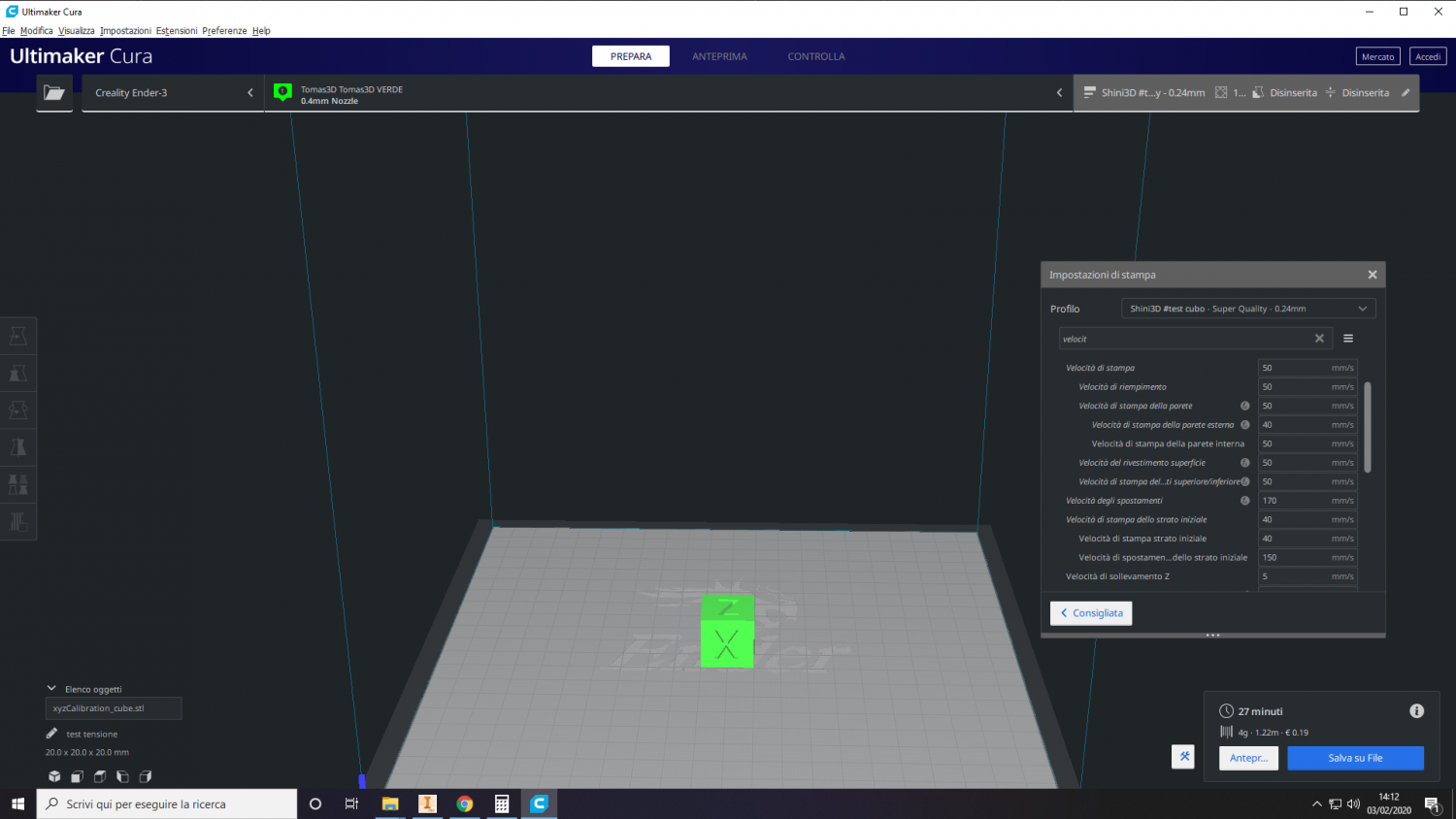Click the wrench tools icon near Antepr button
The width and height of the screenshot is (1456, 819).
(x=1183, y=757)
